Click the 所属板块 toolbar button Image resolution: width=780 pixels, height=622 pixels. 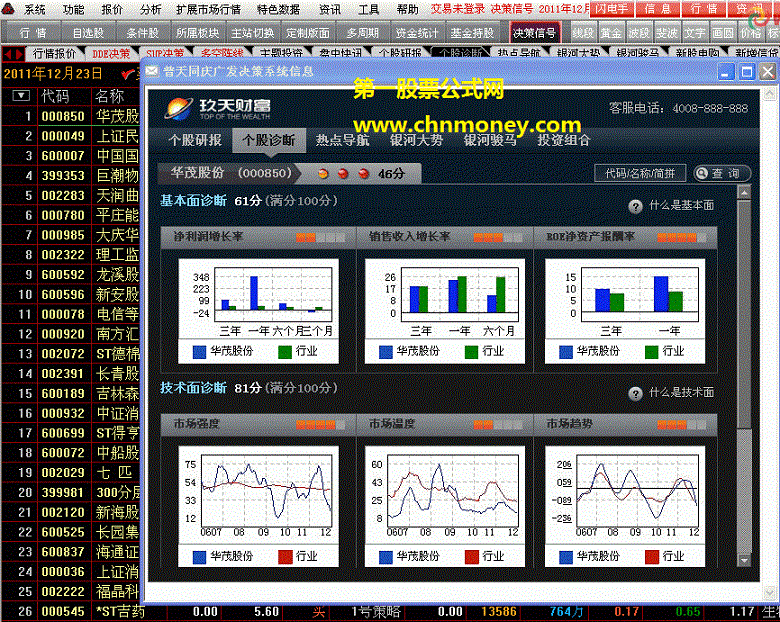click(x=197, y=33)
